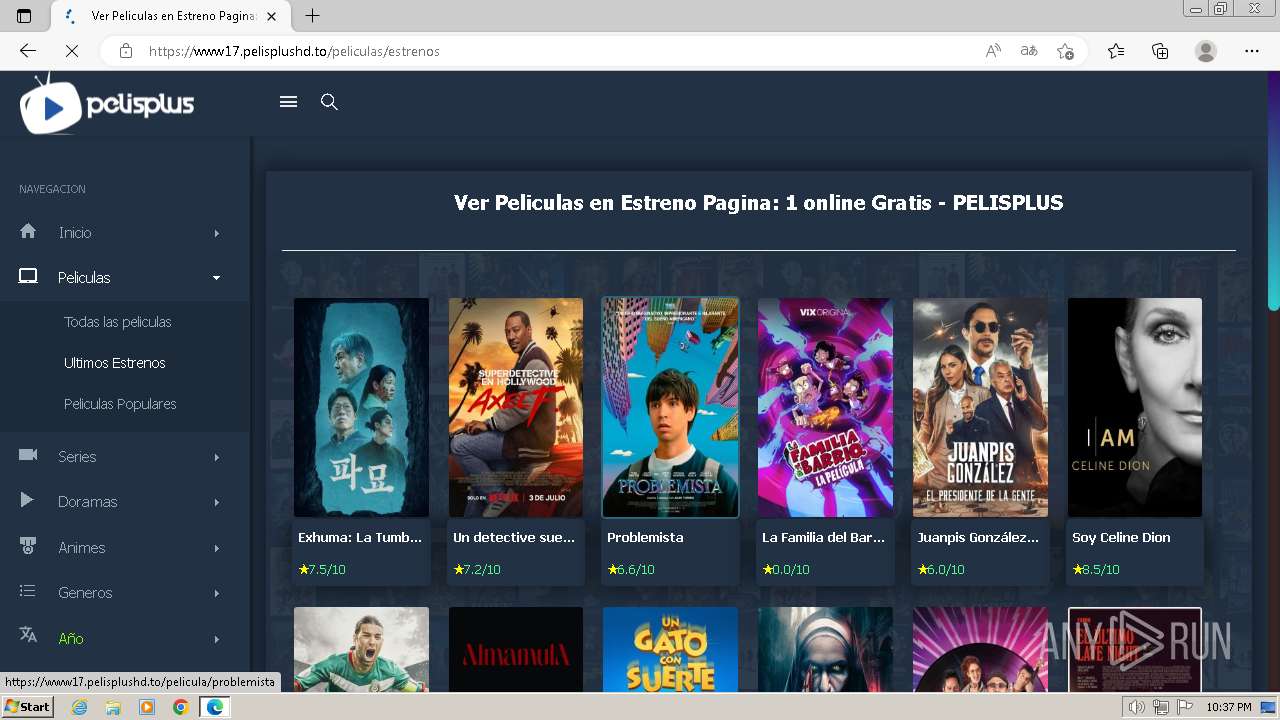
Task: Expand Animes submenu arrow
Action: pos(216,548)
